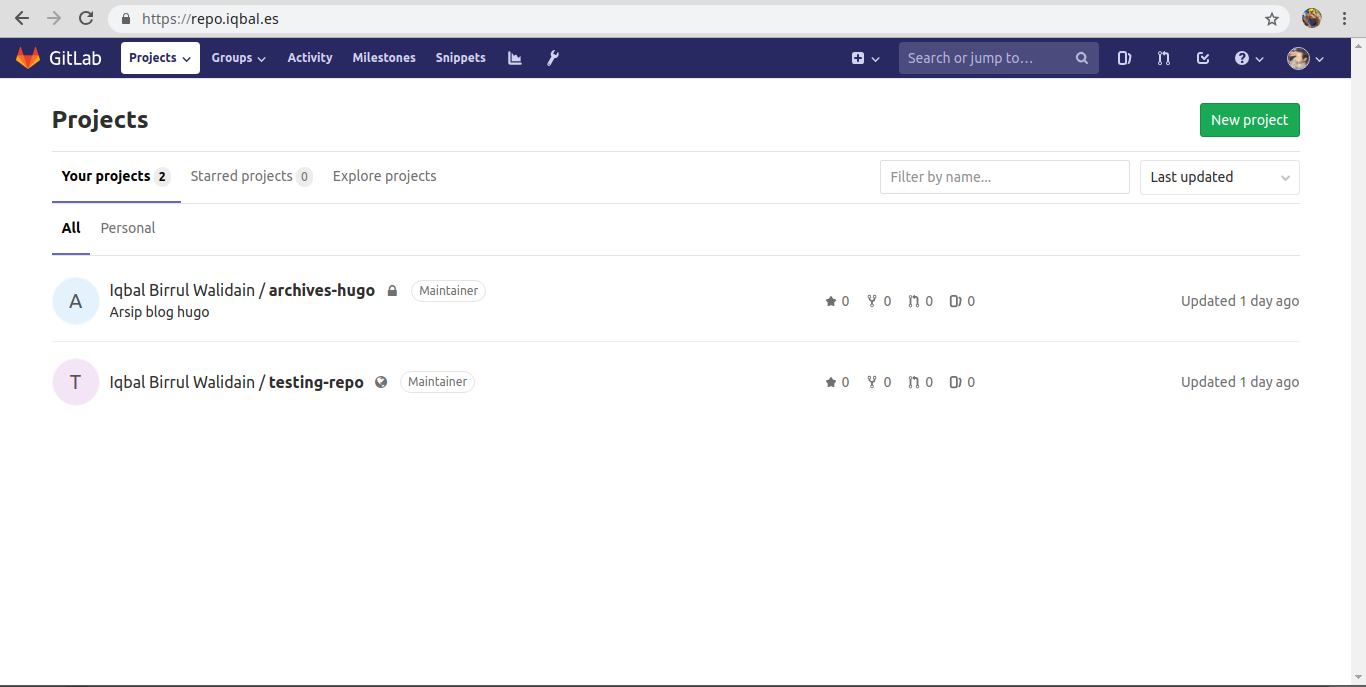Click the fork count for testing-repo
The width and height of the screenshot is (1366, 687).
879,381
